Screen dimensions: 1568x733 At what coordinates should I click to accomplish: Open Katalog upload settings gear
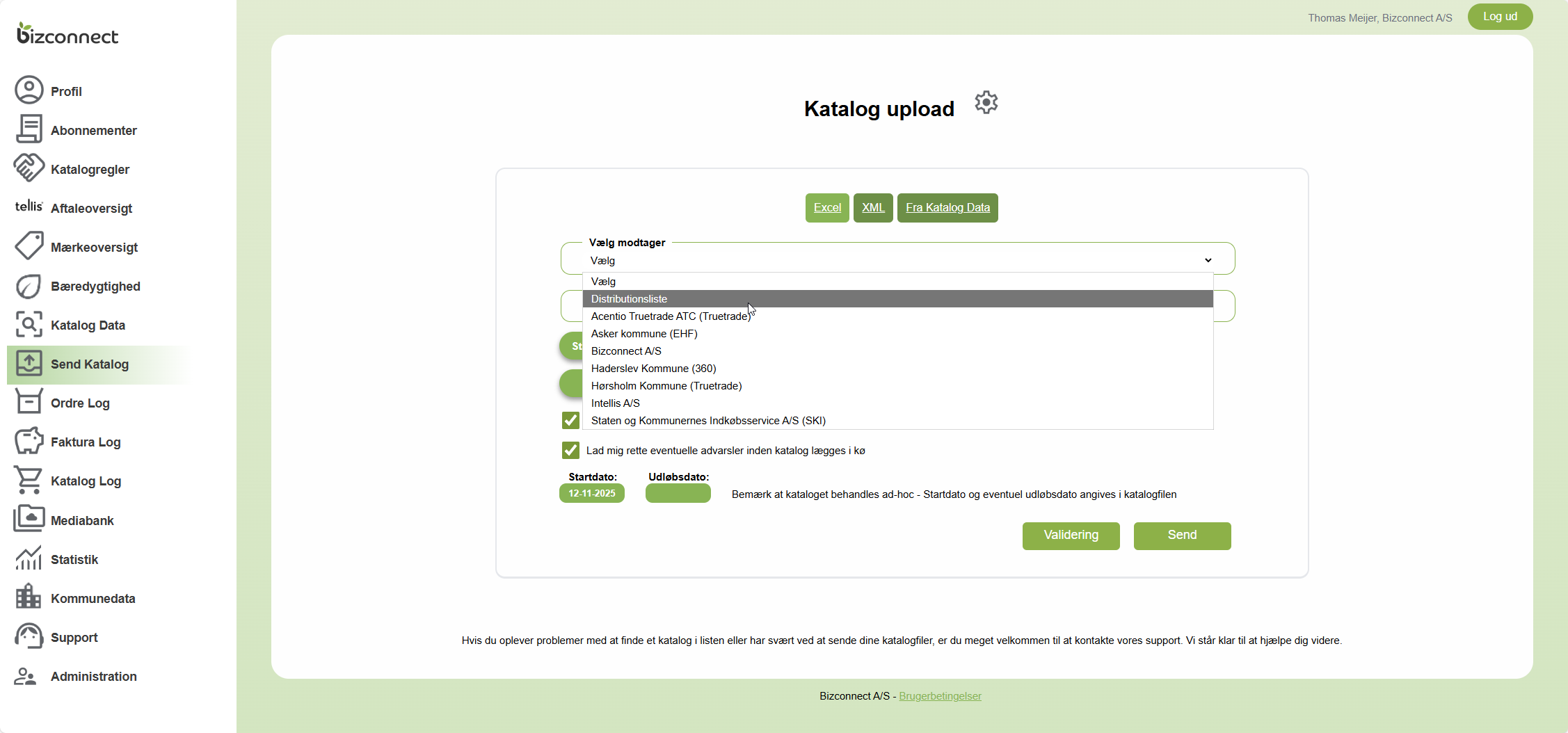[986, 103]
